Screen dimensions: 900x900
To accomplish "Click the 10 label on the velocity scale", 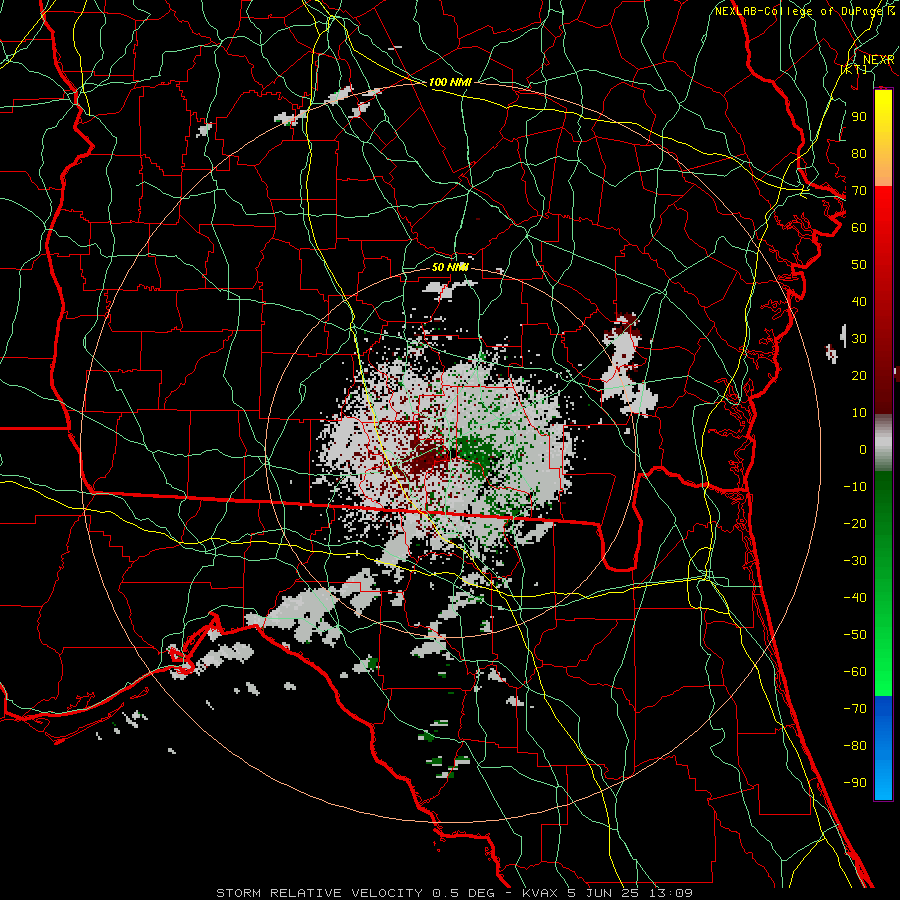I will (x=859, y=413).
